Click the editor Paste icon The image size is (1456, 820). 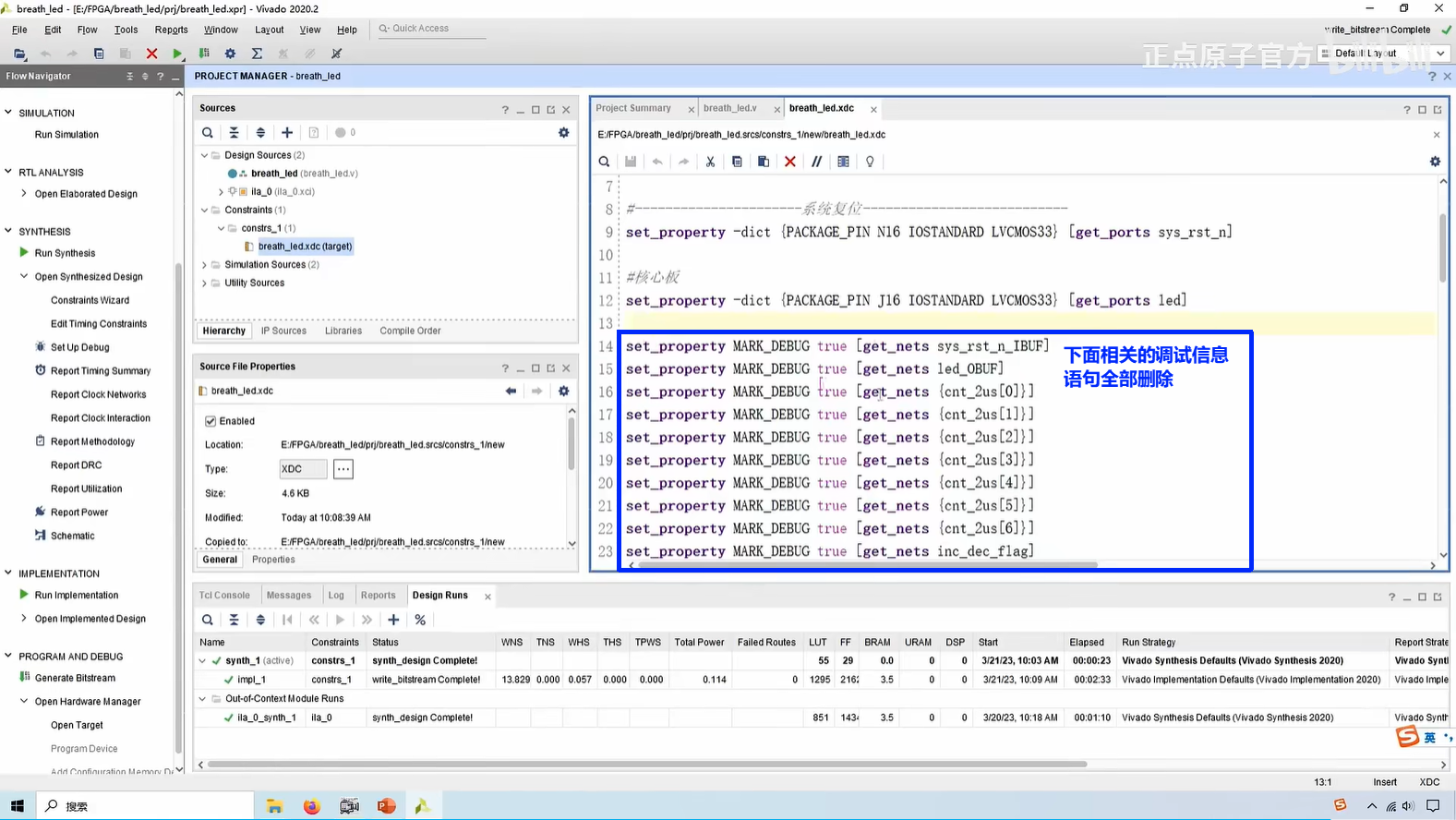tap(764, 162)
